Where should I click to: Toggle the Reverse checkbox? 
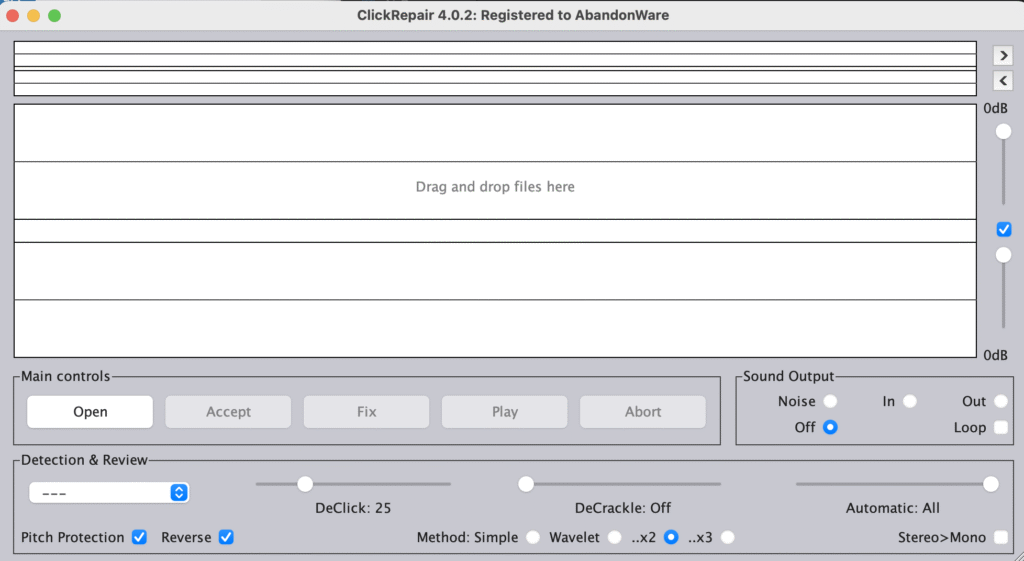[x=226, y=537]
